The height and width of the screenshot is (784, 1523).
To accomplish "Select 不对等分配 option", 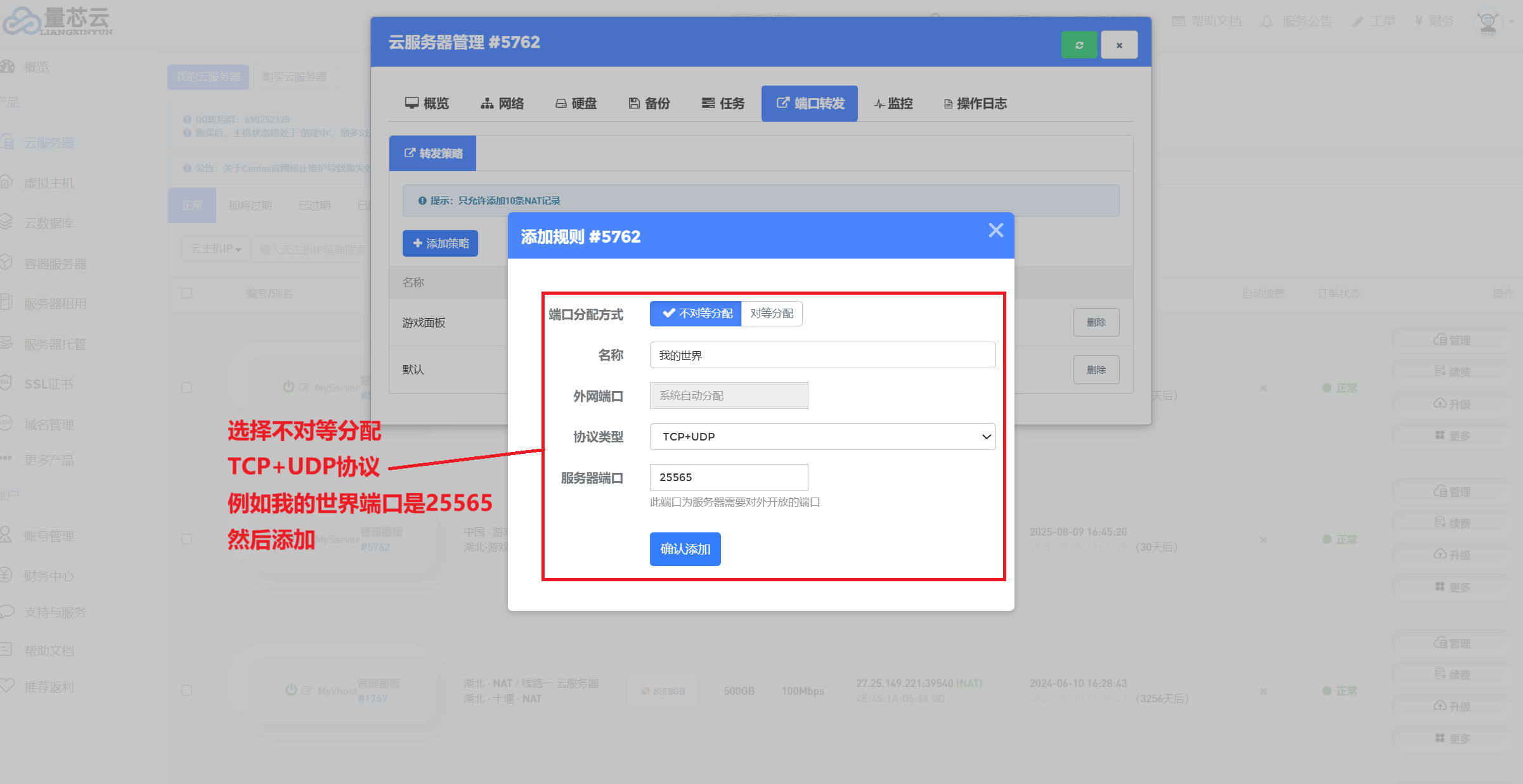I will [696, 314].
